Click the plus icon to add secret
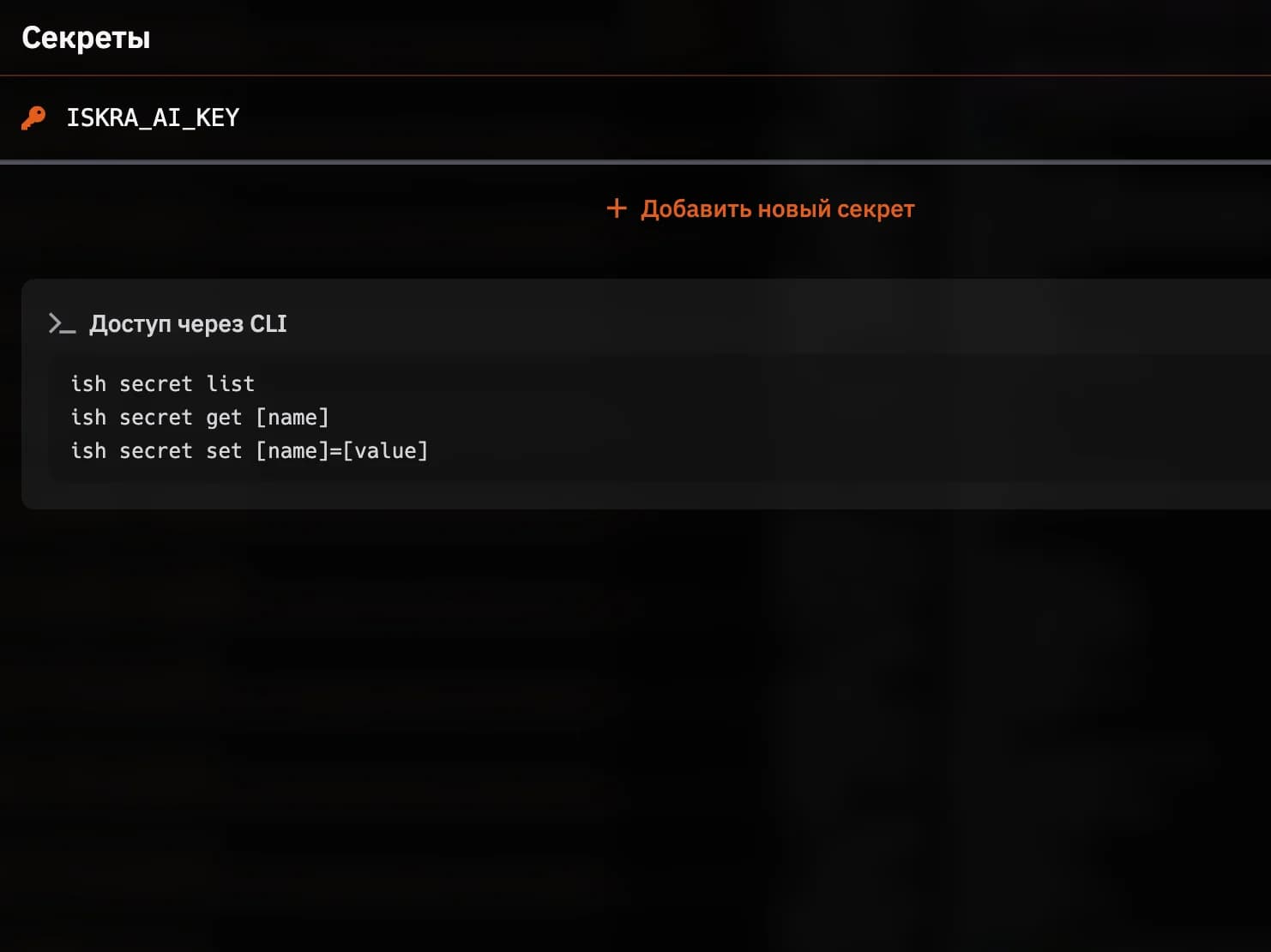This screenshot has height=952, width=1271. [617, 208]
